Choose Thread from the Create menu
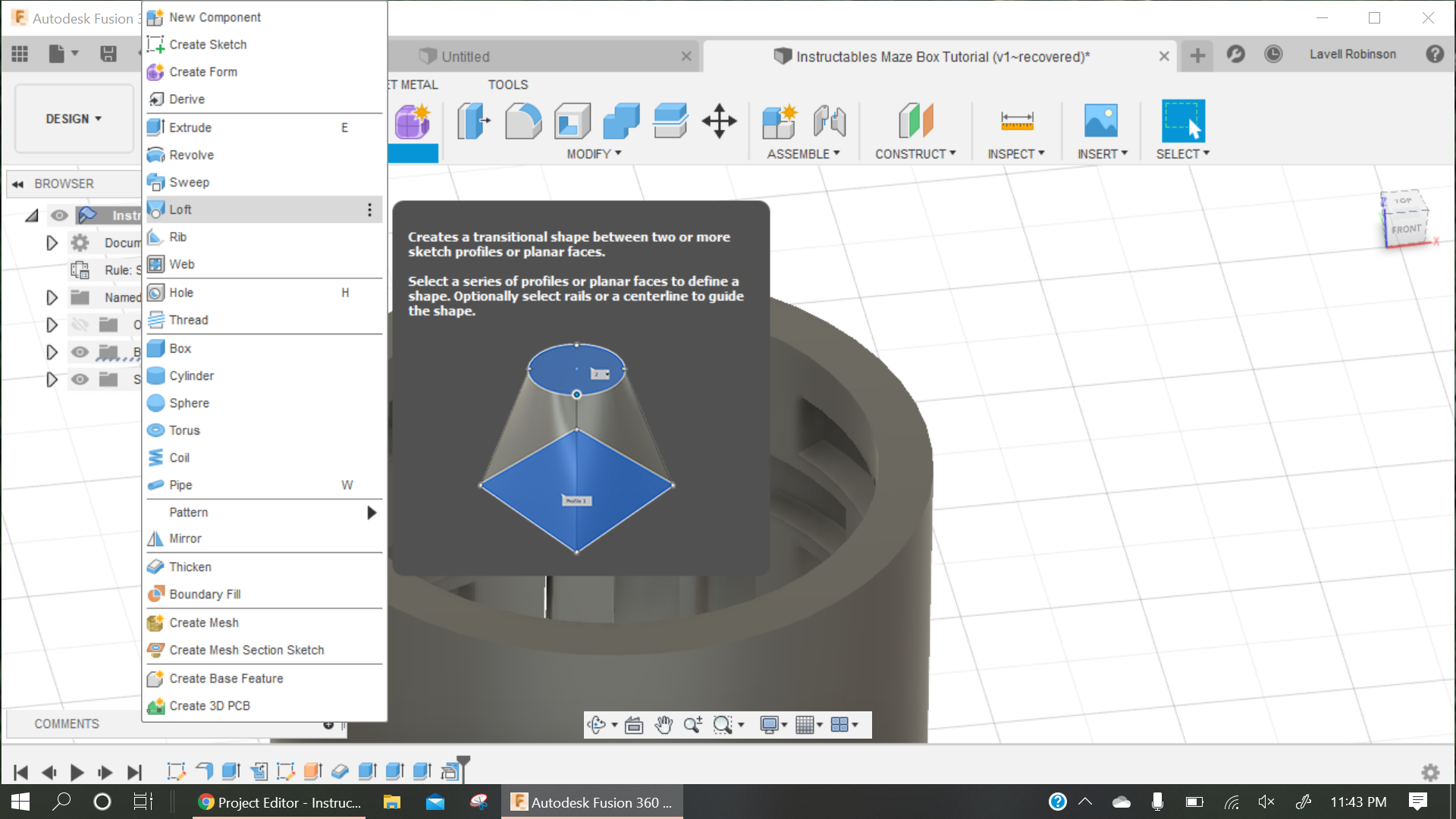The image size is (1456, 819). click(264, 320)
